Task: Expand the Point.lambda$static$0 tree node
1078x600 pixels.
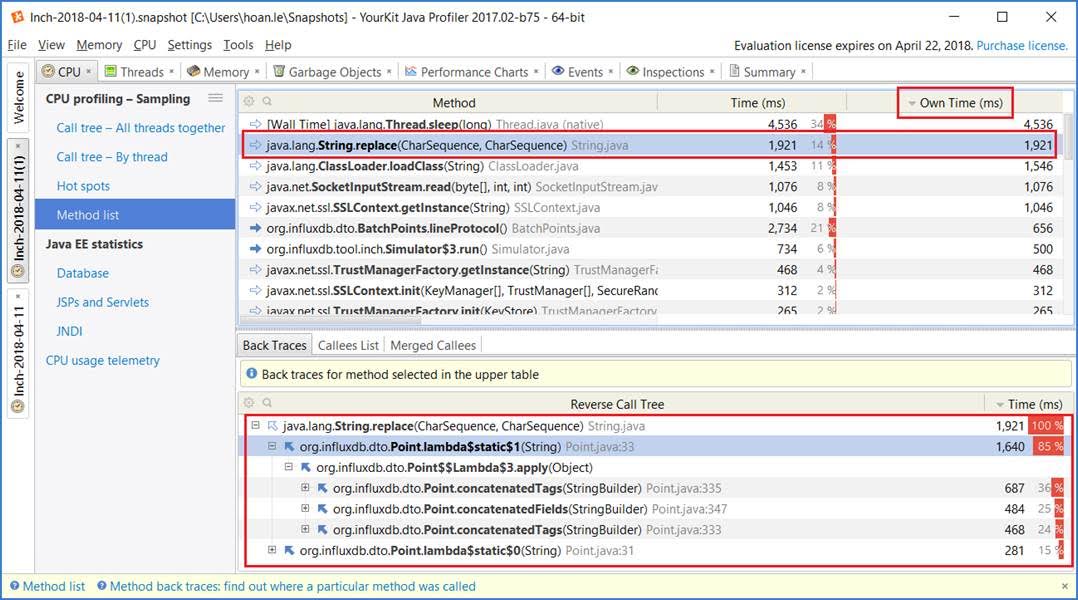Action: 272,551
